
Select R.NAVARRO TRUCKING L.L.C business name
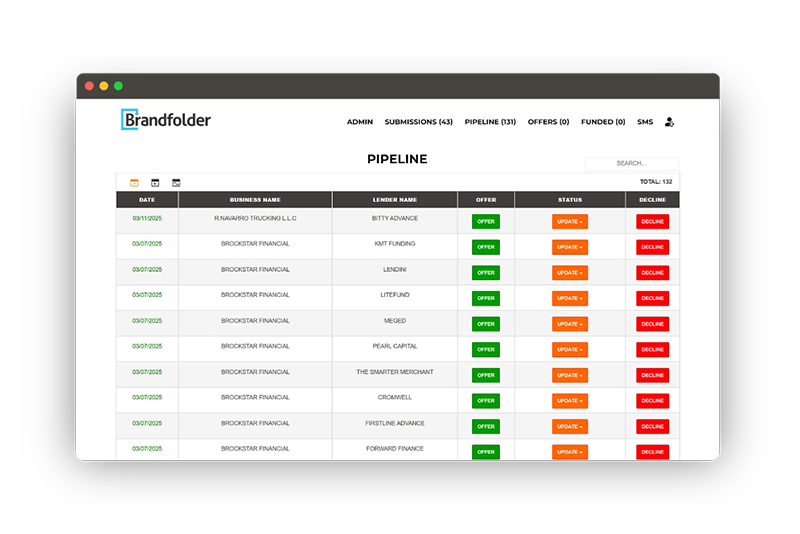pos(255,218)
